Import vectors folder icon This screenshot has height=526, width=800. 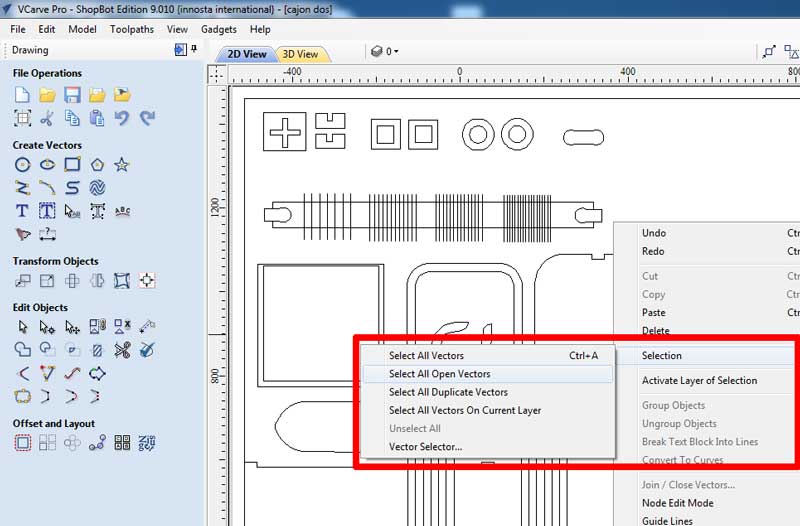coord(97,95)
